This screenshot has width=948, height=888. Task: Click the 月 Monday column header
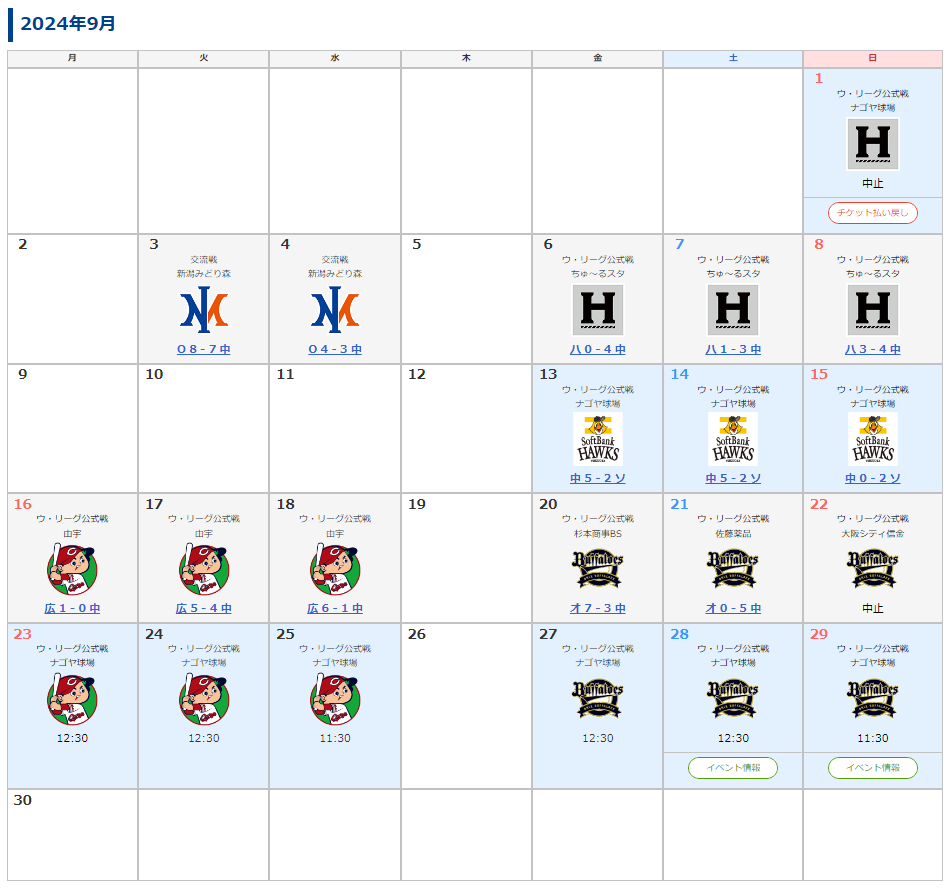click(72, 58)
